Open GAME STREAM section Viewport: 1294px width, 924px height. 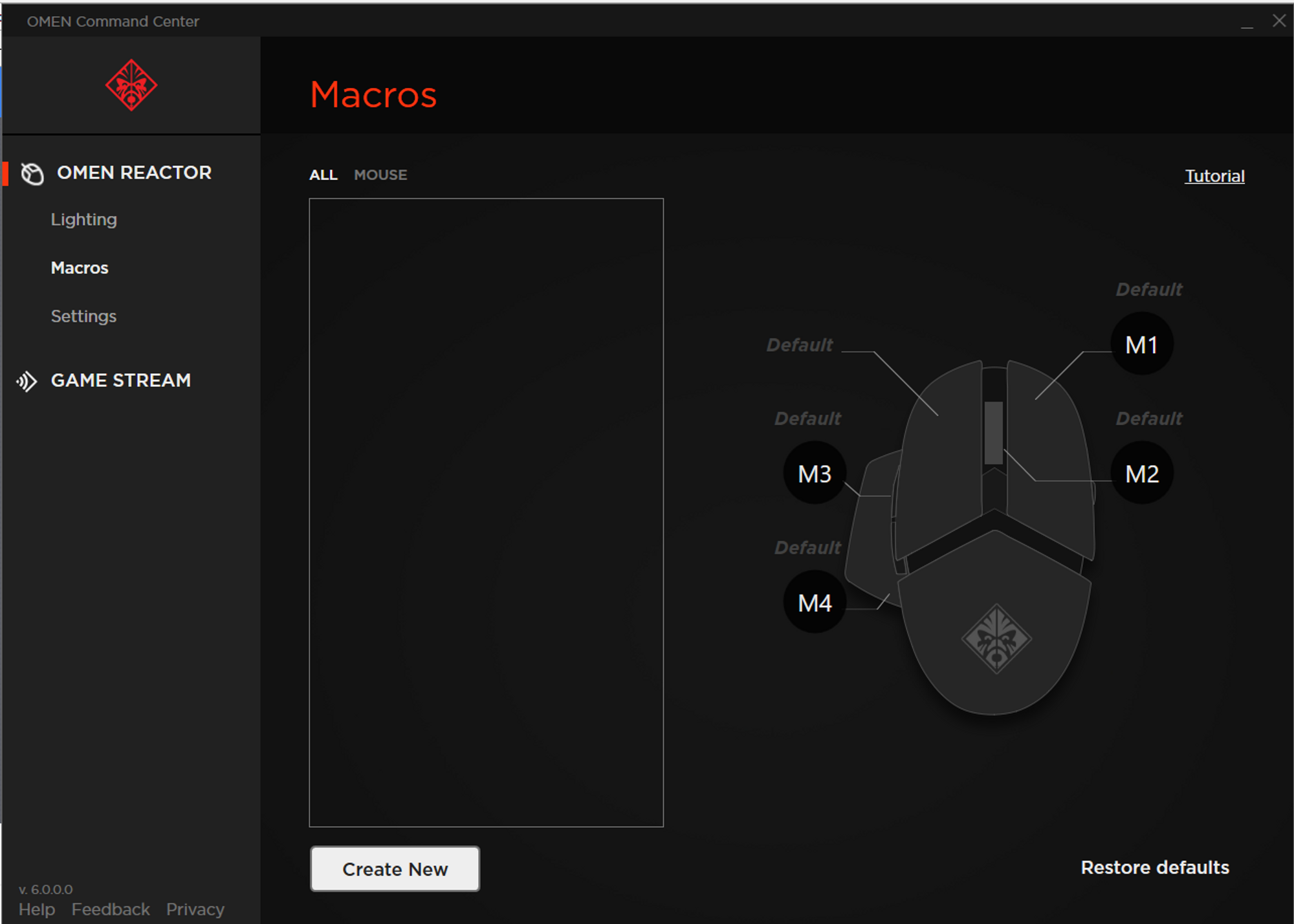point(121,380)
